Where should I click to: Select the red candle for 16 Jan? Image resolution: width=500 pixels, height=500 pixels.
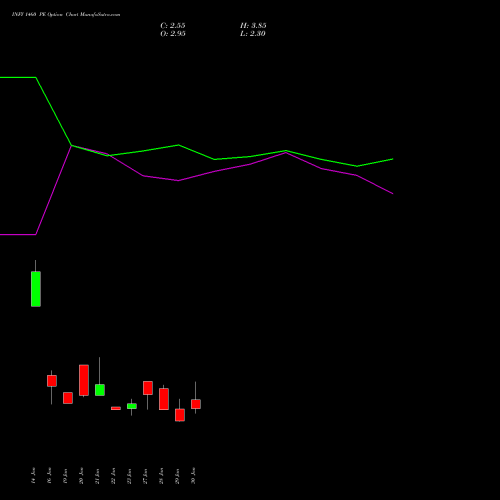52,381
